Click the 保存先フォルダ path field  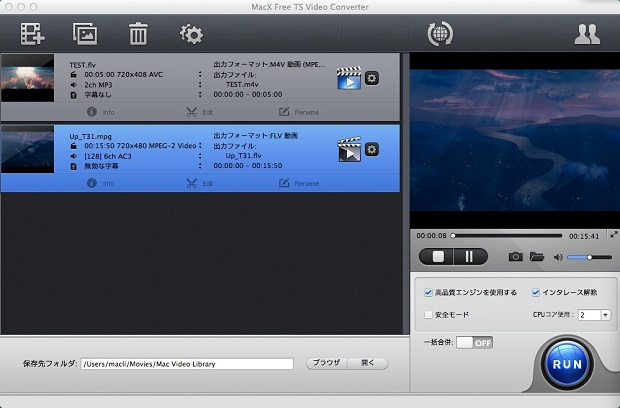pos(187,364)
